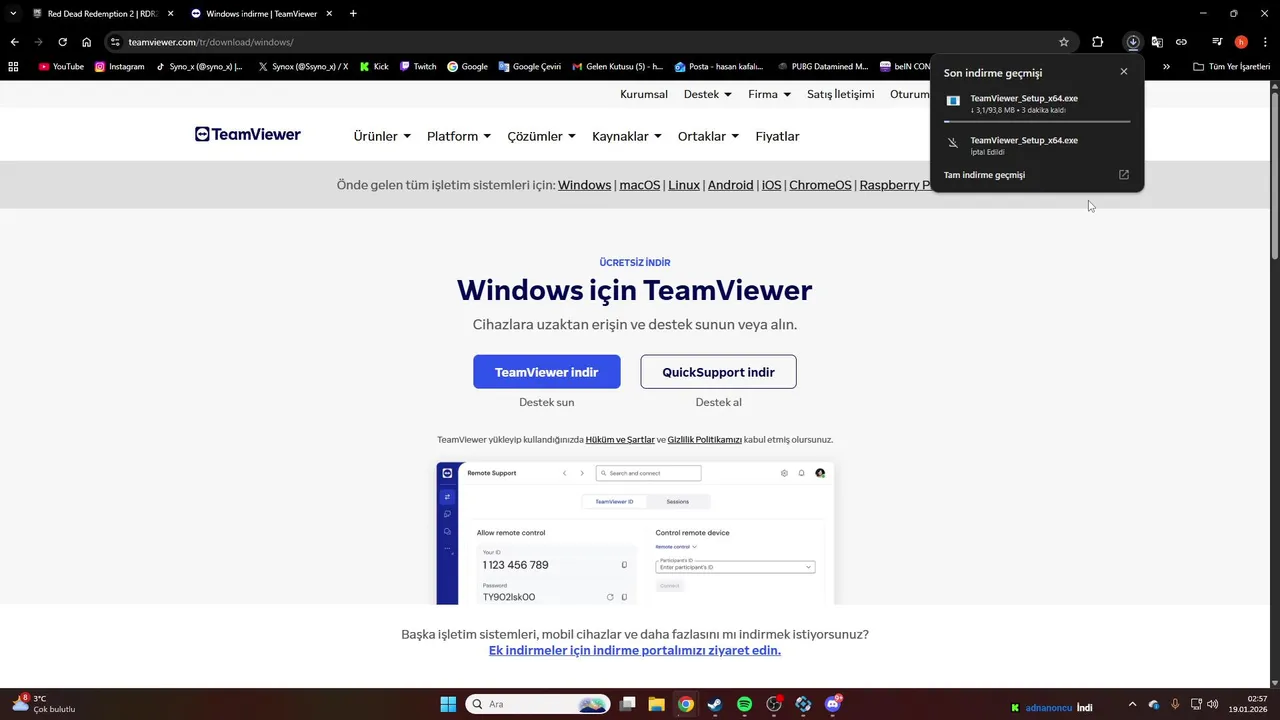
Task: Open the Kurumsal top link
Action: (x=644, y=94)
